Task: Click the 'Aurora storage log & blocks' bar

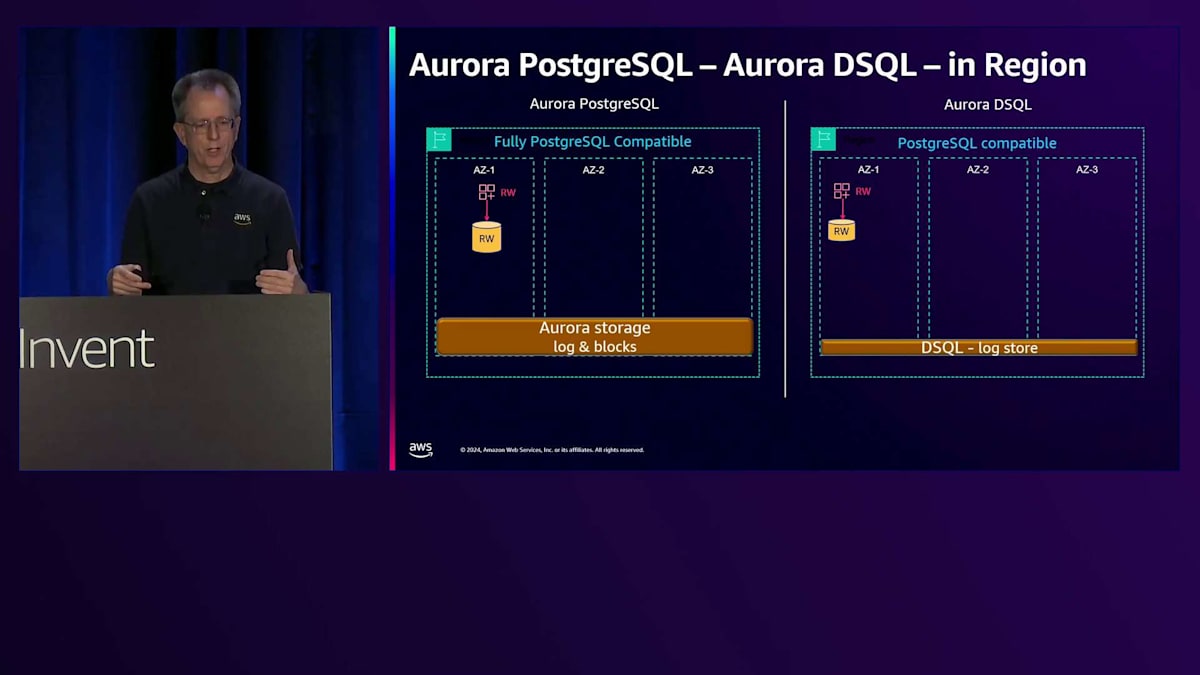Action: [x=595, y=337]
